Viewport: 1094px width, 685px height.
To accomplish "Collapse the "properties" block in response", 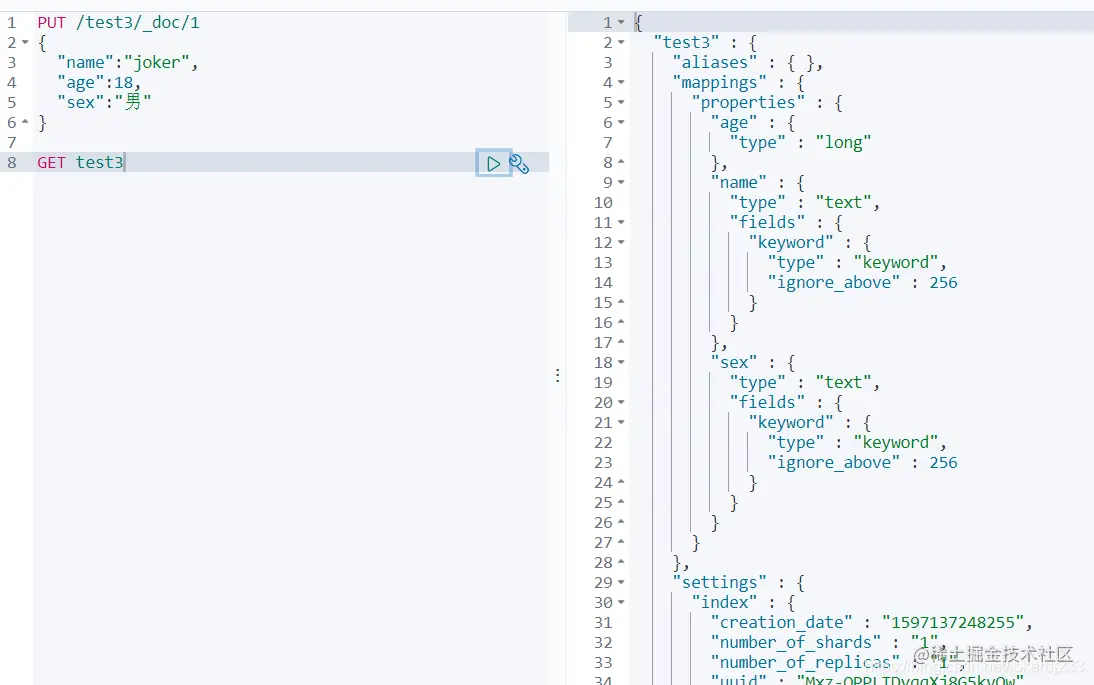I will coord(621,103).
